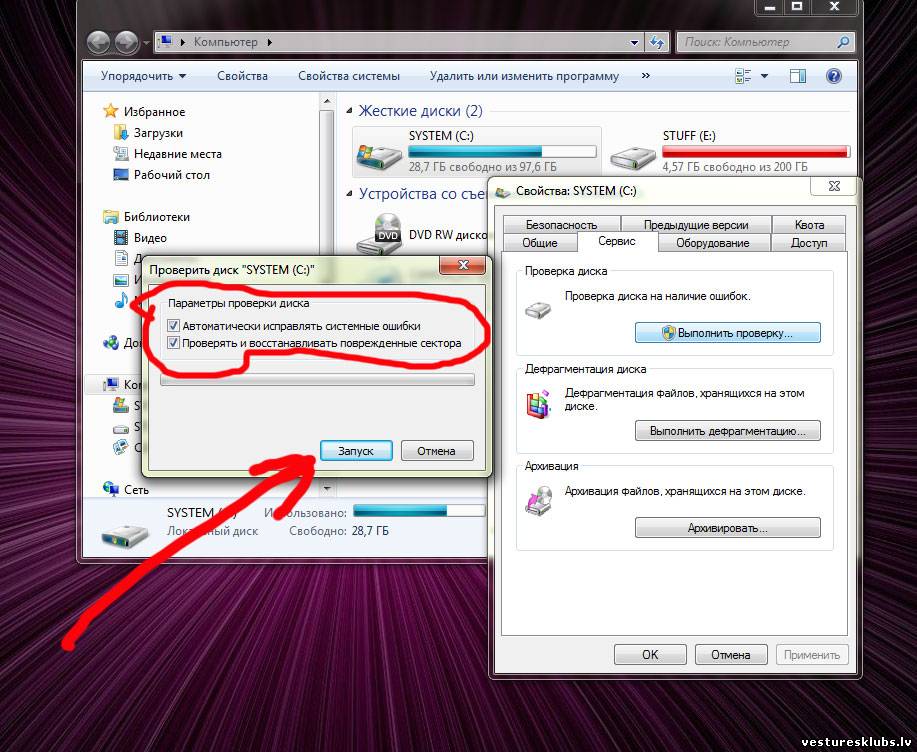The image size is (917, 752).
Task: Open the 'Упорядочить' dropdown menu
Action: [143, 76]
